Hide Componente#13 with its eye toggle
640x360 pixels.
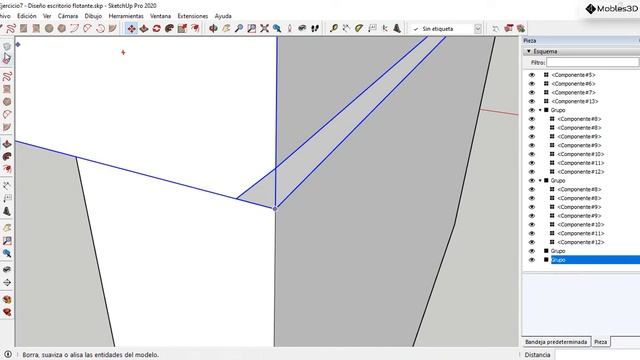click(x=531, y=101)
